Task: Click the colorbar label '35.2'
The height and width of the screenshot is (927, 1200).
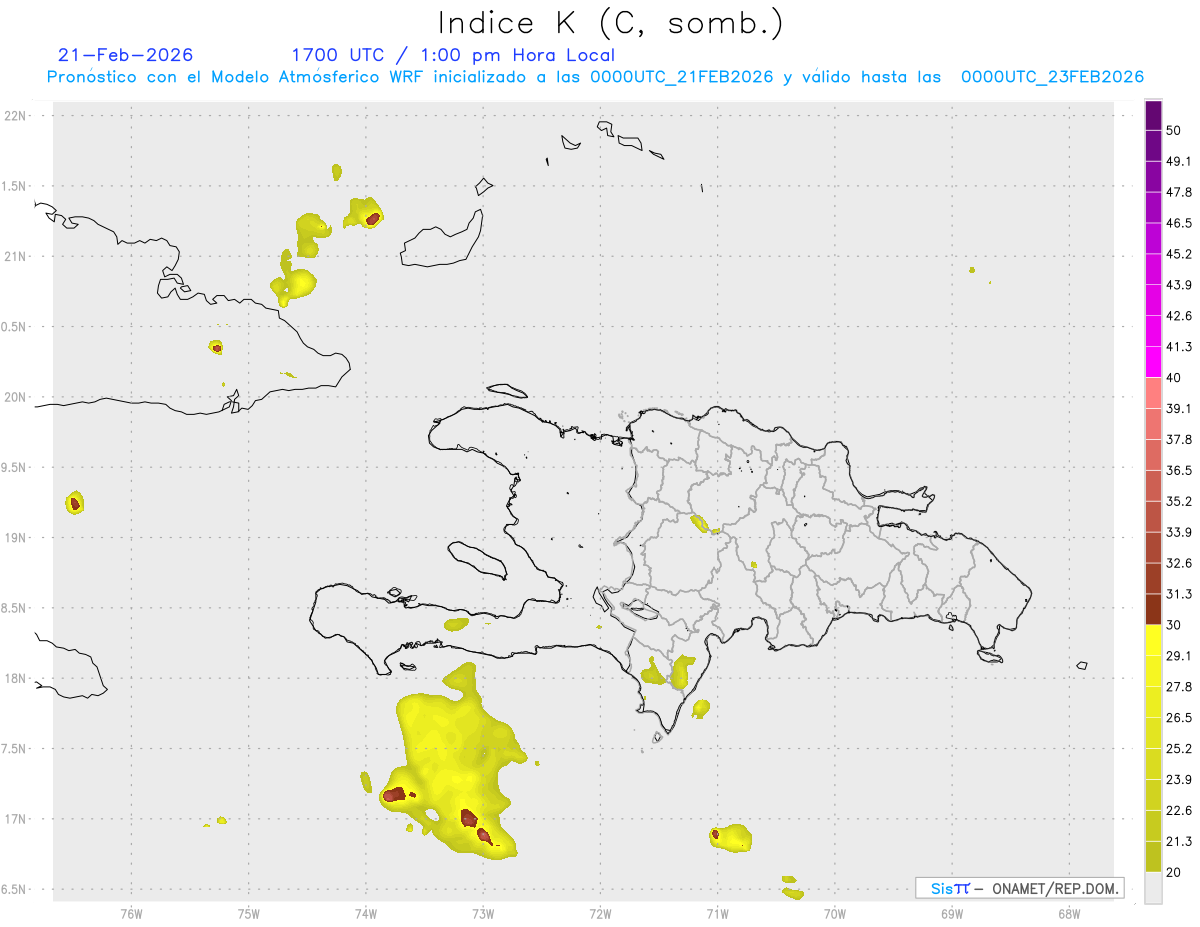Action: [1179, 501]
